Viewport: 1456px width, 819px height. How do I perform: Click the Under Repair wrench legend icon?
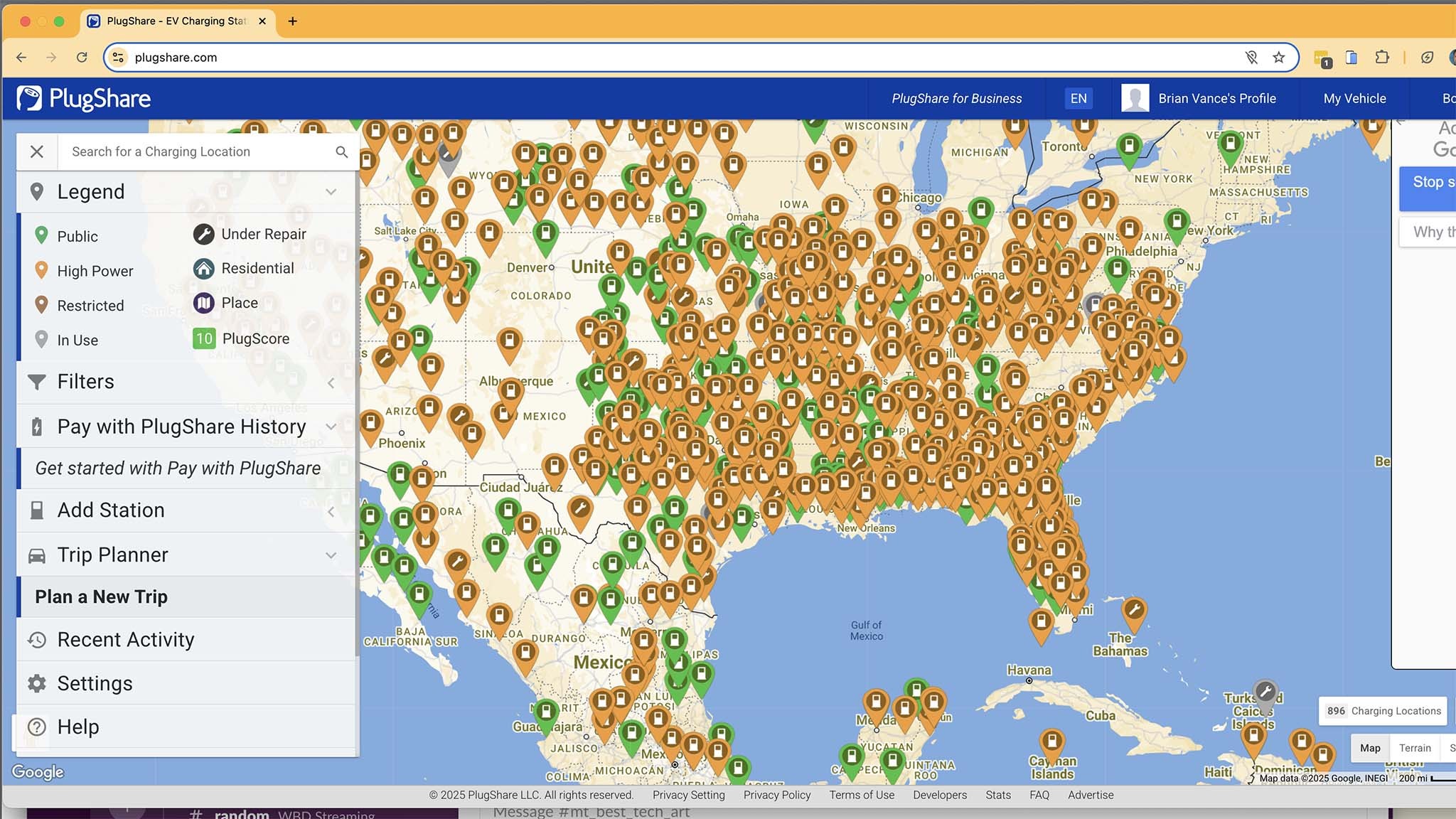(x=203, y=234)
